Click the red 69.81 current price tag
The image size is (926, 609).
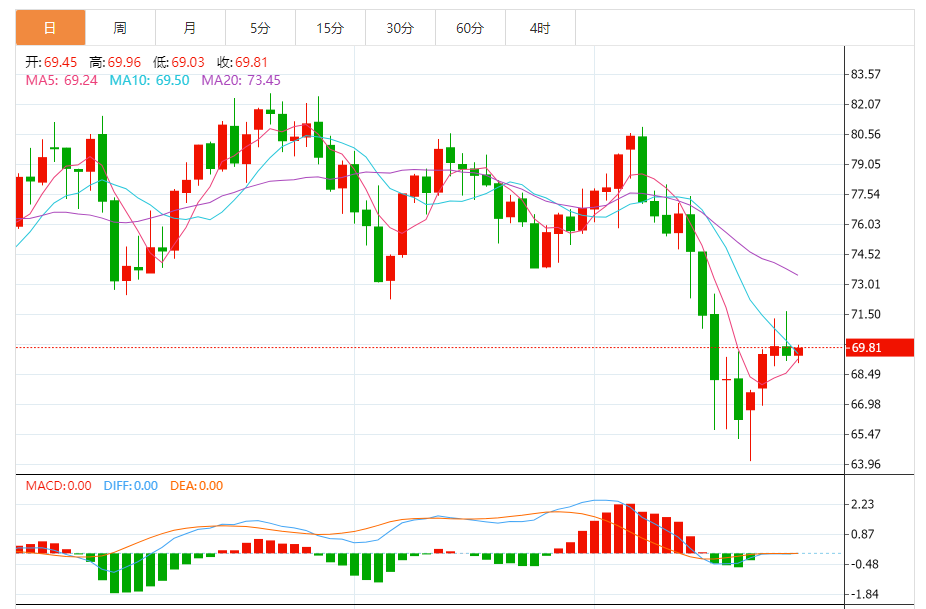click(880, 347)
